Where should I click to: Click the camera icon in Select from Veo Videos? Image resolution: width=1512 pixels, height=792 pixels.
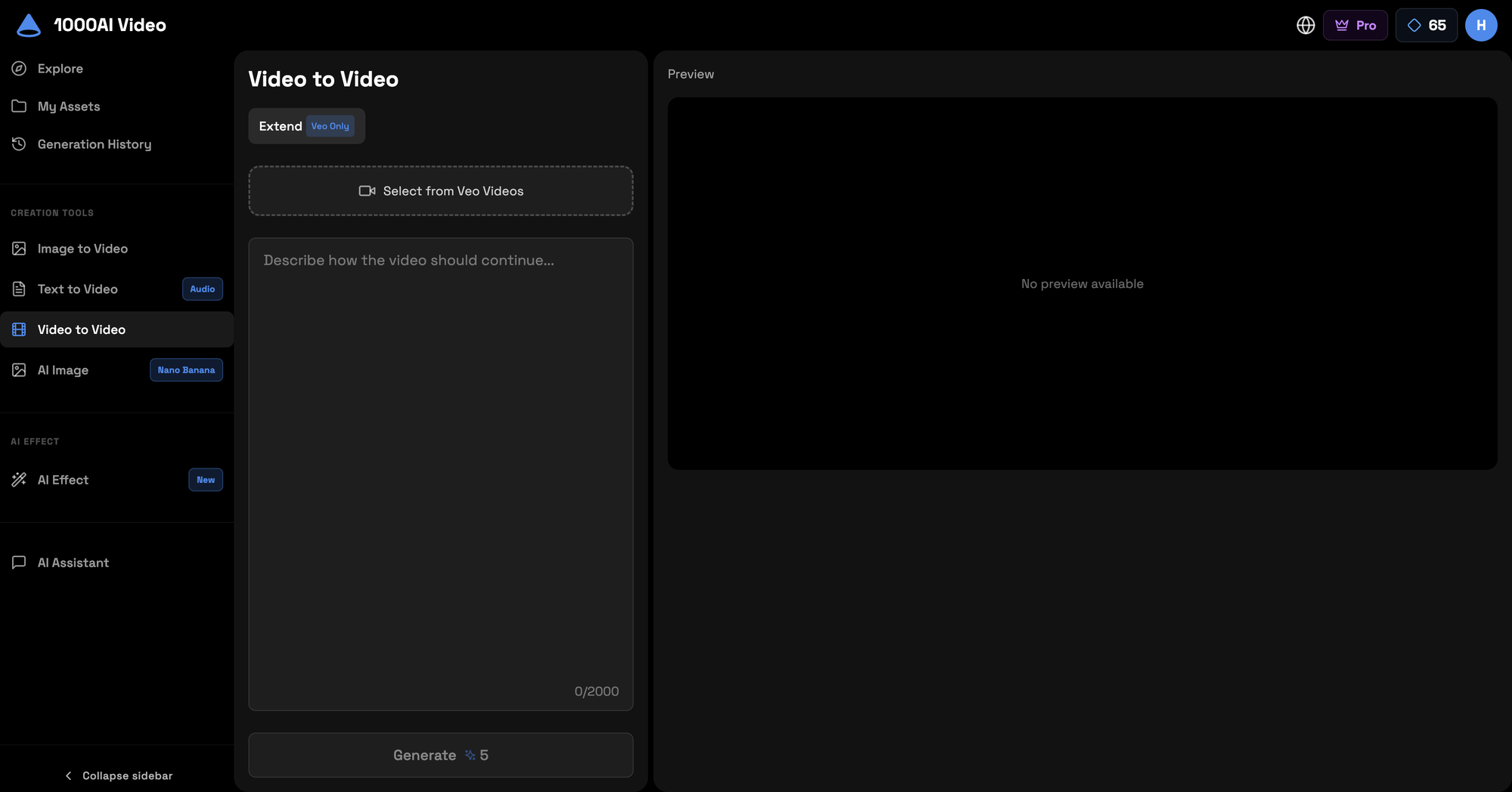(367, 191)
